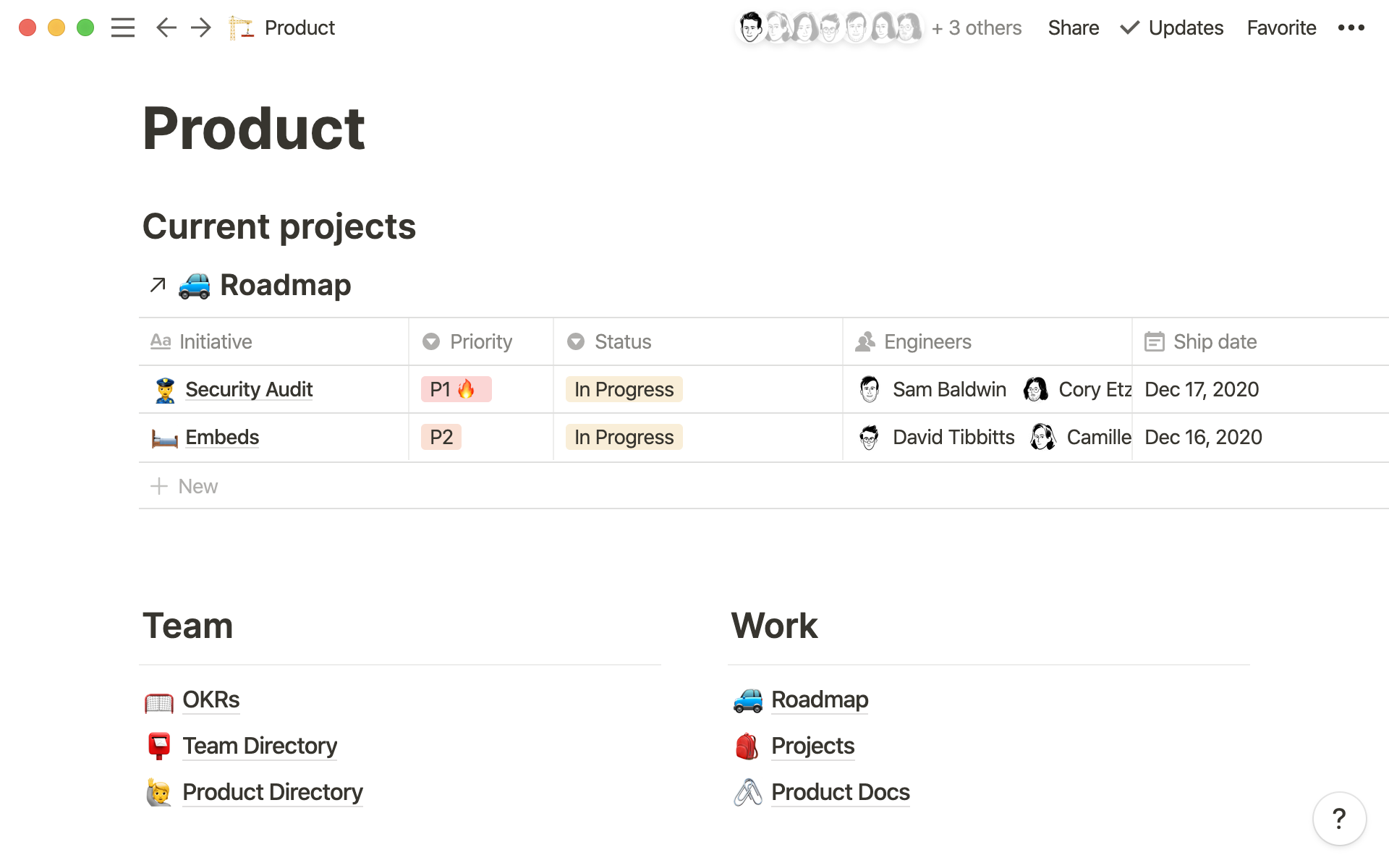The width and height of the screenshot is (1389, 868).
Task: Open the more options (•••) menu
Action: click(1350, 27)
